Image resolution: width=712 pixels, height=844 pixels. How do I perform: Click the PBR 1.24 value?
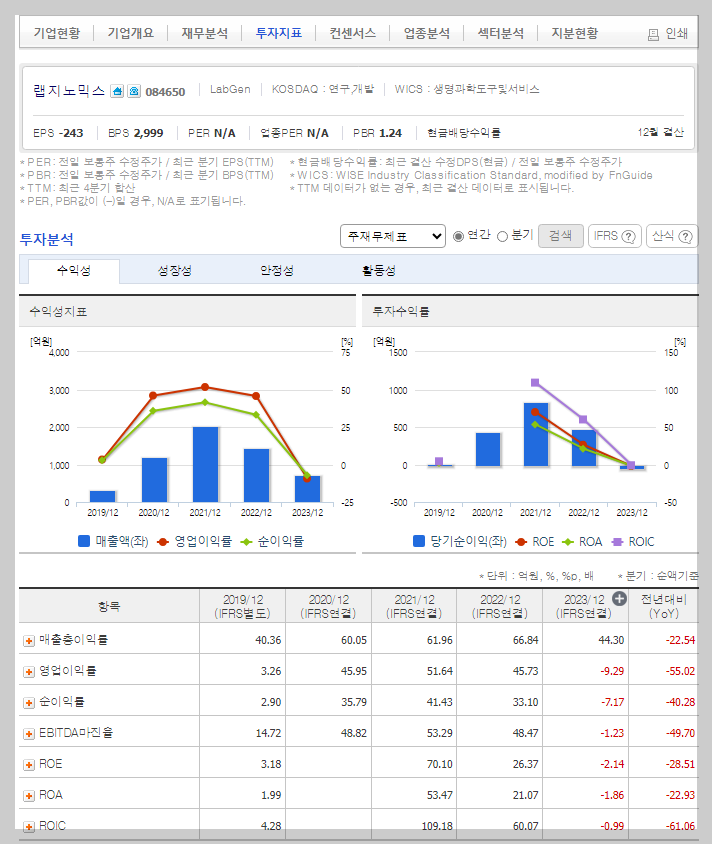point(390,133)
